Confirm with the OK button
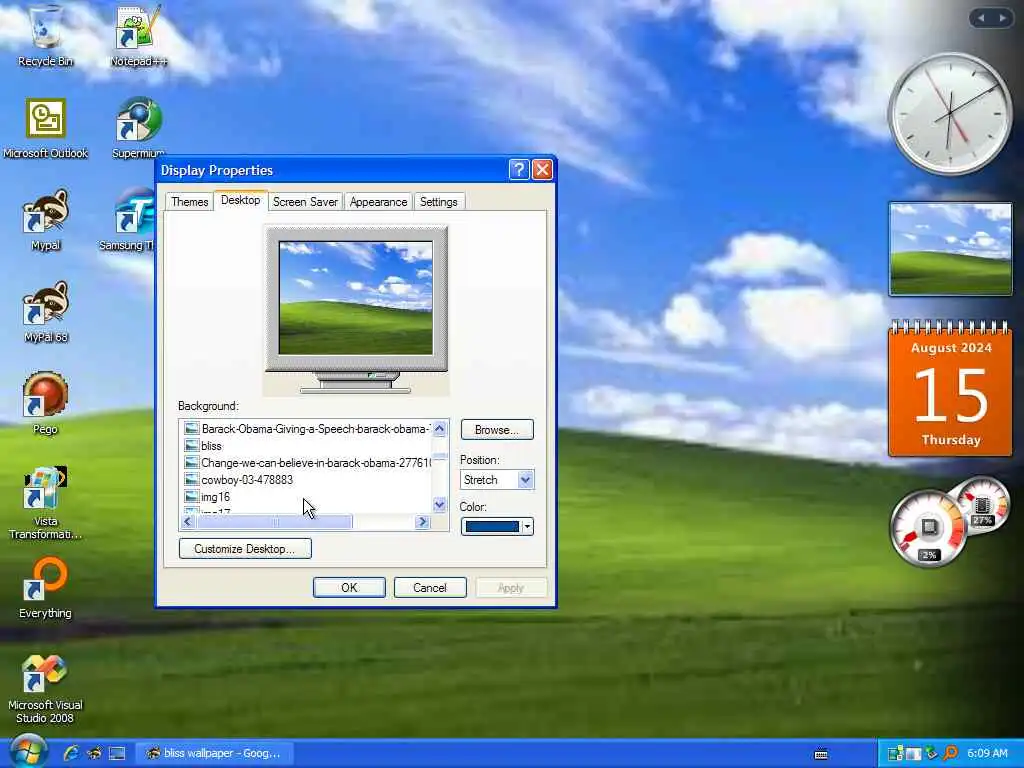 click(349, 588)
